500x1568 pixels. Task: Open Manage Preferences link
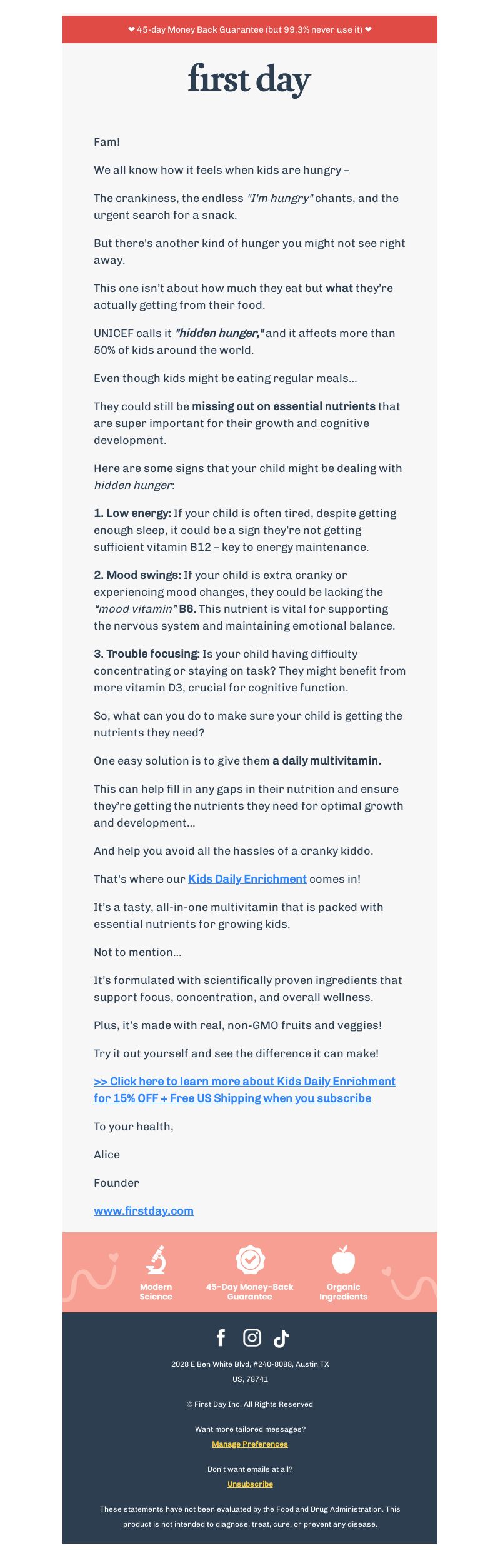coord(250,1444)
